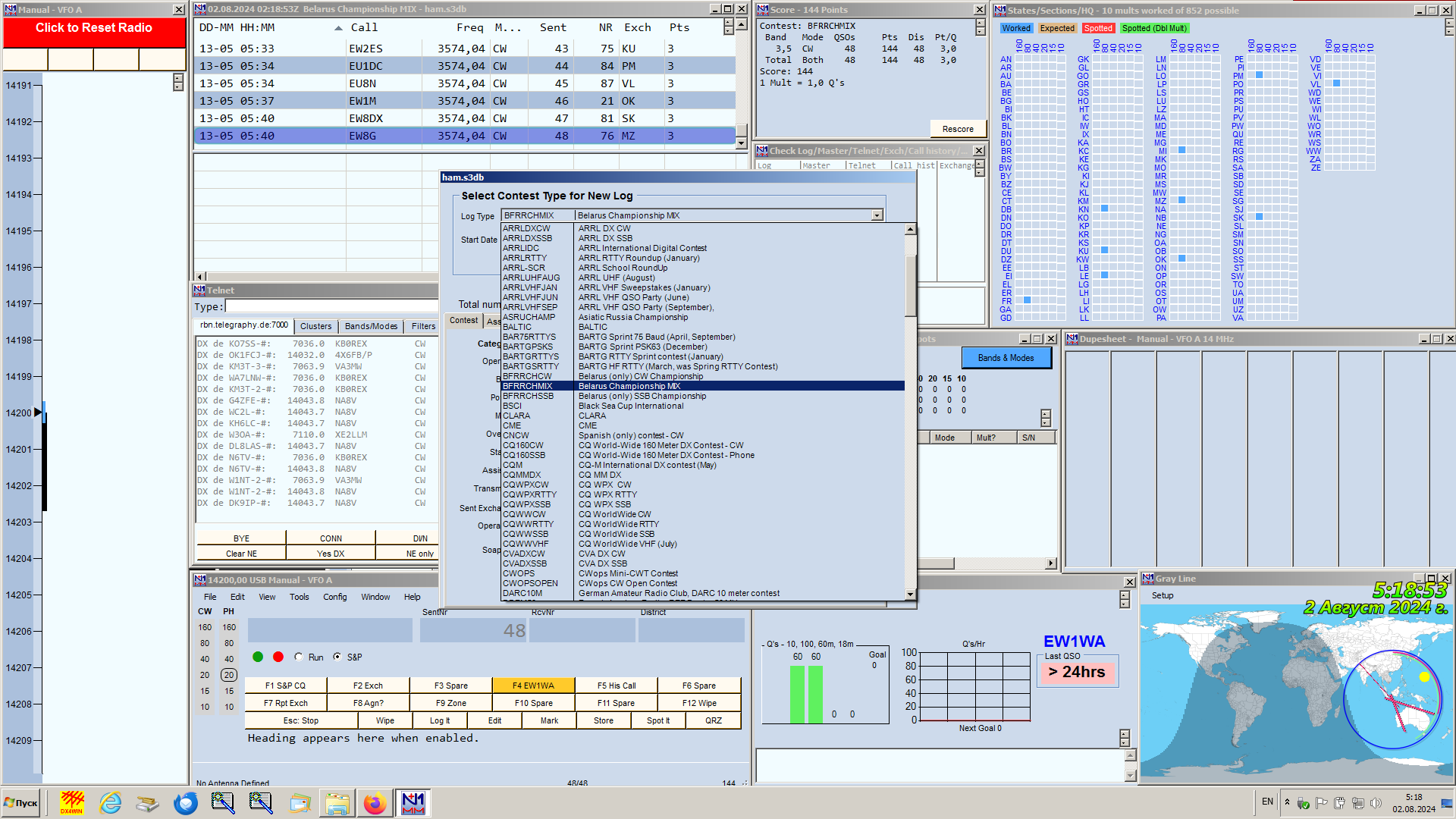Click Bands & Modes button
1456x819 pixels.
[1006, 358]
